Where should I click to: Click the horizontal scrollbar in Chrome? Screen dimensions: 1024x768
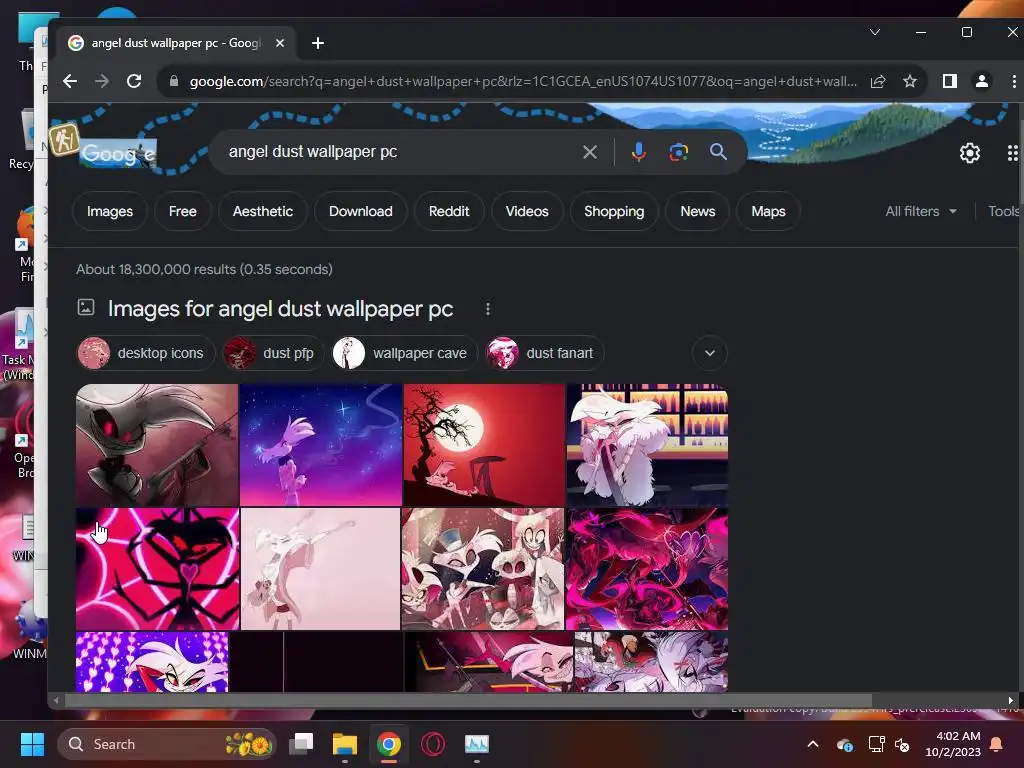point(468,700)
